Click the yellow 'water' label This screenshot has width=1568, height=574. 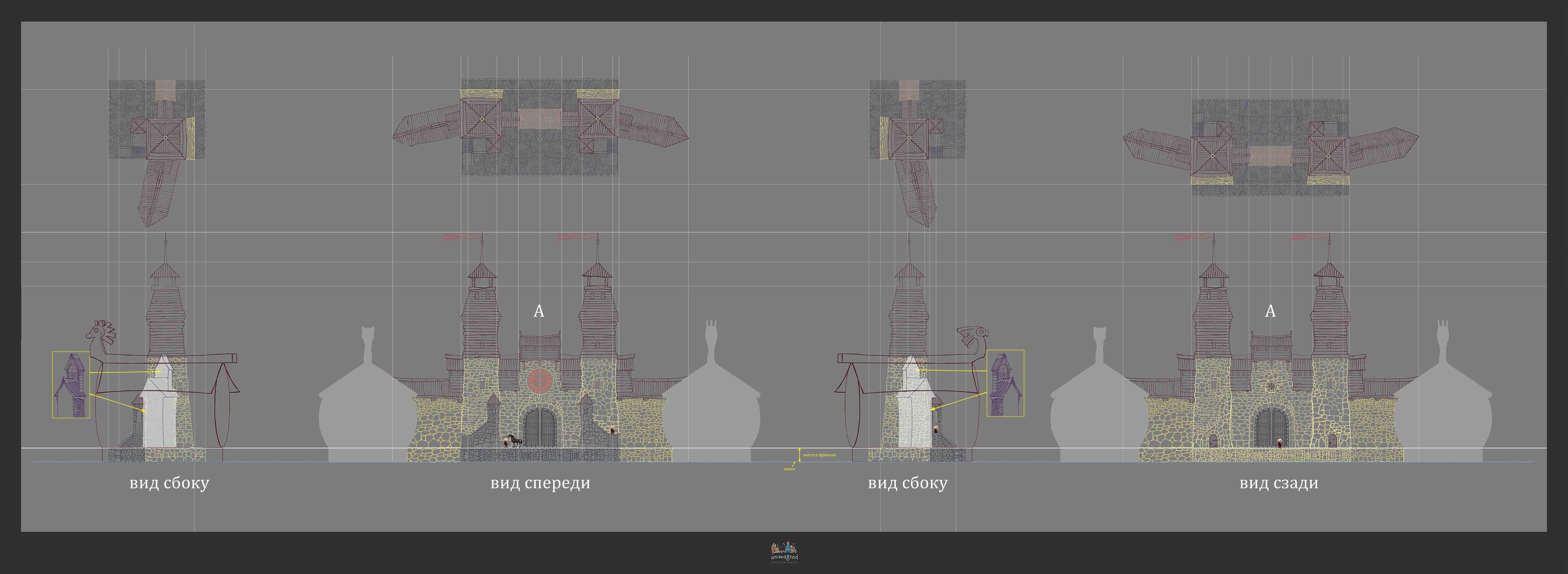[789, 469]
